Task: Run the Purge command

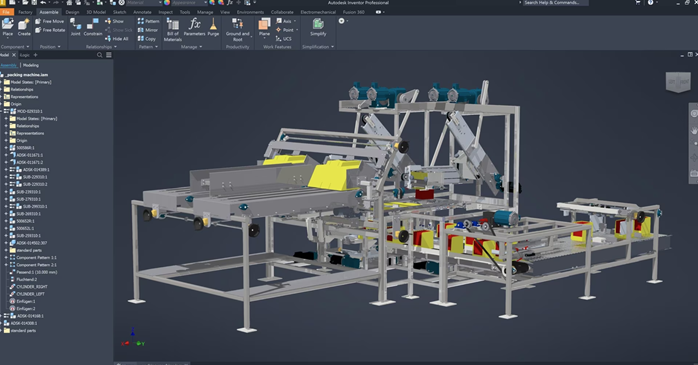Action: 213,27
